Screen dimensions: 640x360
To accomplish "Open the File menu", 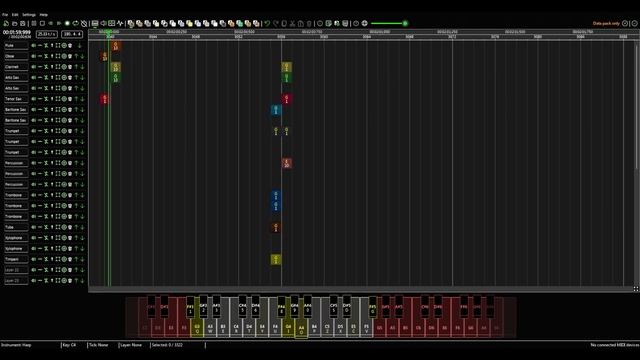I will (5, 15).
